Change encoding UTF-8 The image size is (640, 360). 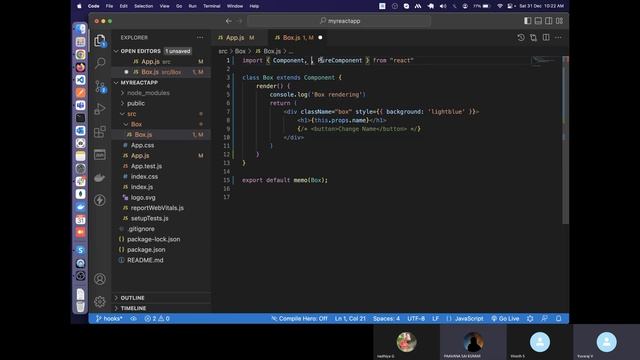416,318
